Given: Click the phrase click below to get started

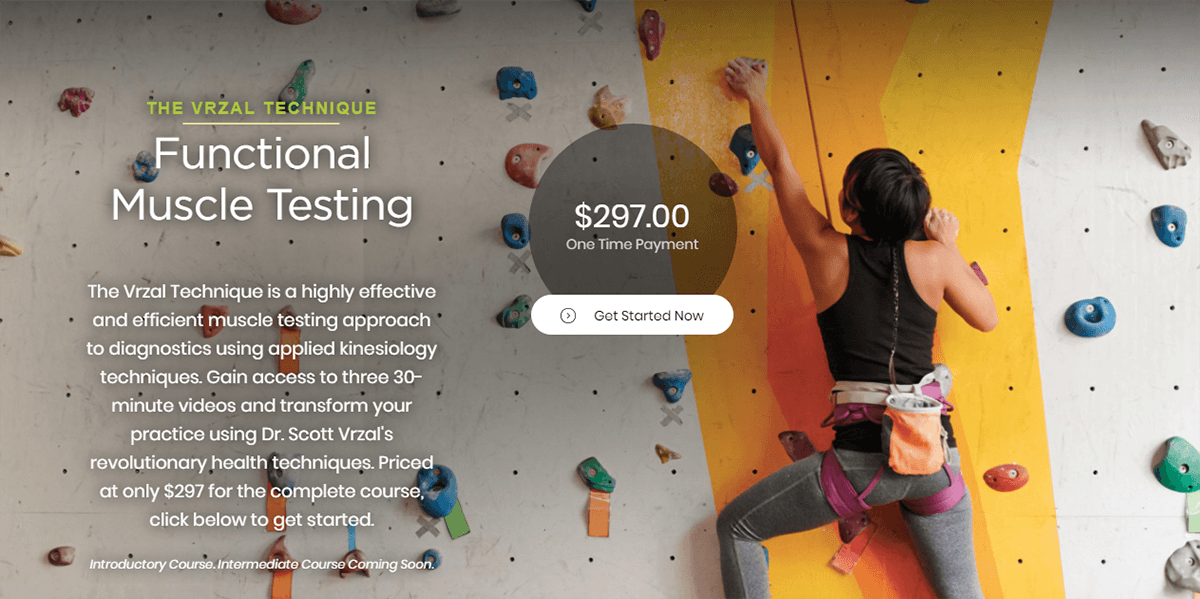Looking at the screenshot, I should pyautogui.click(x=262, y=519).
